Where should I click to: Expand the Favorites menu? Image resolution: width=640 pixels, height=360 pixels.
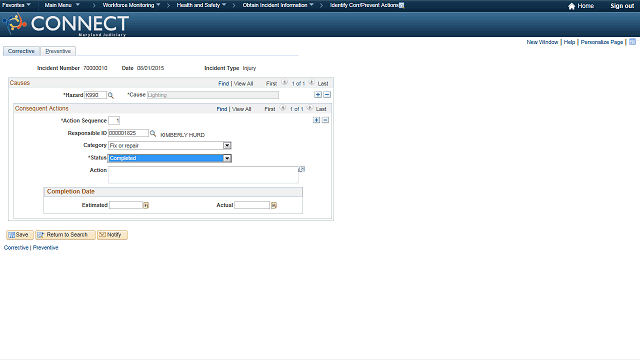pyautogui.click(x=16, y=5)
